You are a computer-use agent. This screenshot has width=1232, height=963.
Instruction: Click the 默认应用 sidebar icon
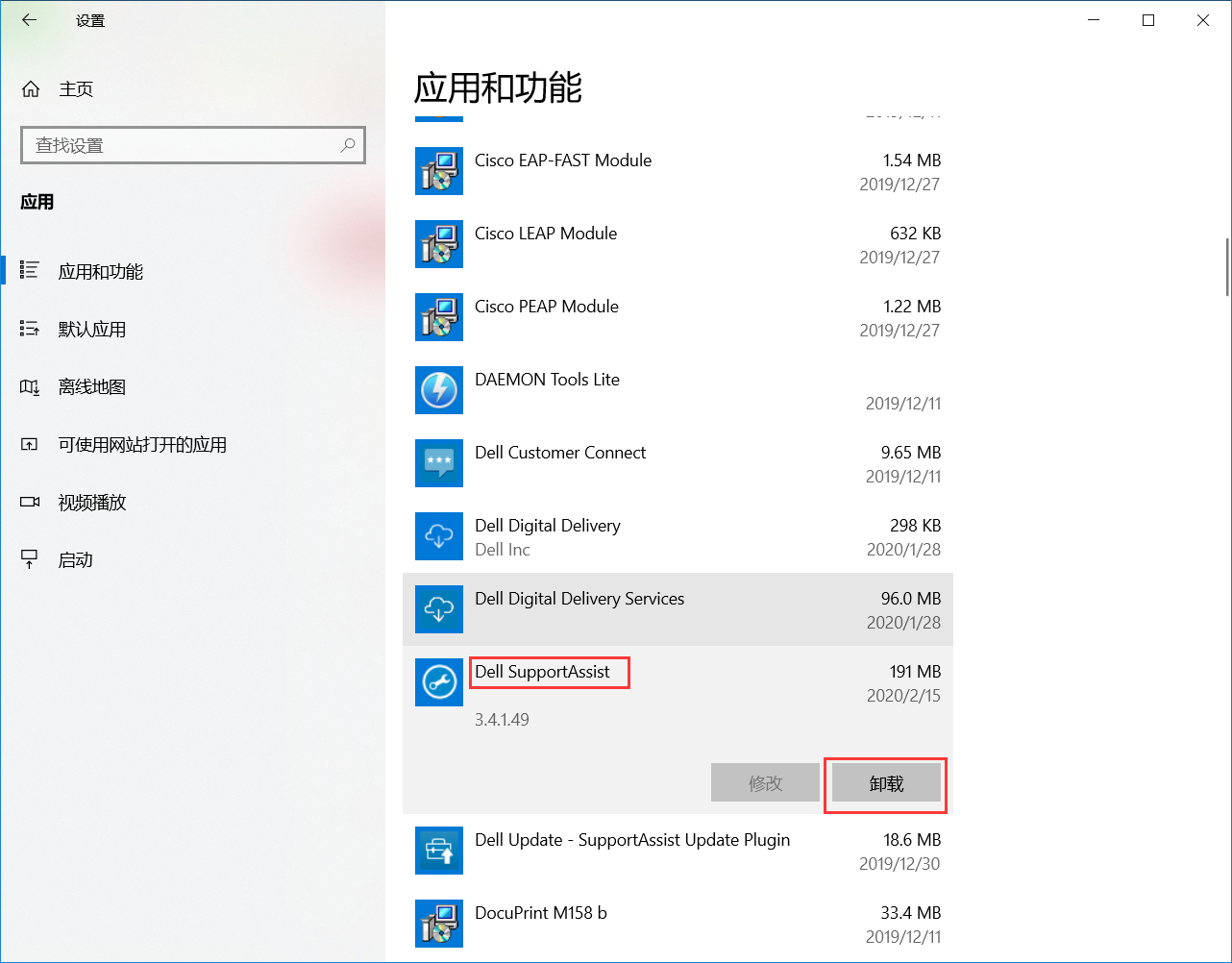tap(30, 329)
